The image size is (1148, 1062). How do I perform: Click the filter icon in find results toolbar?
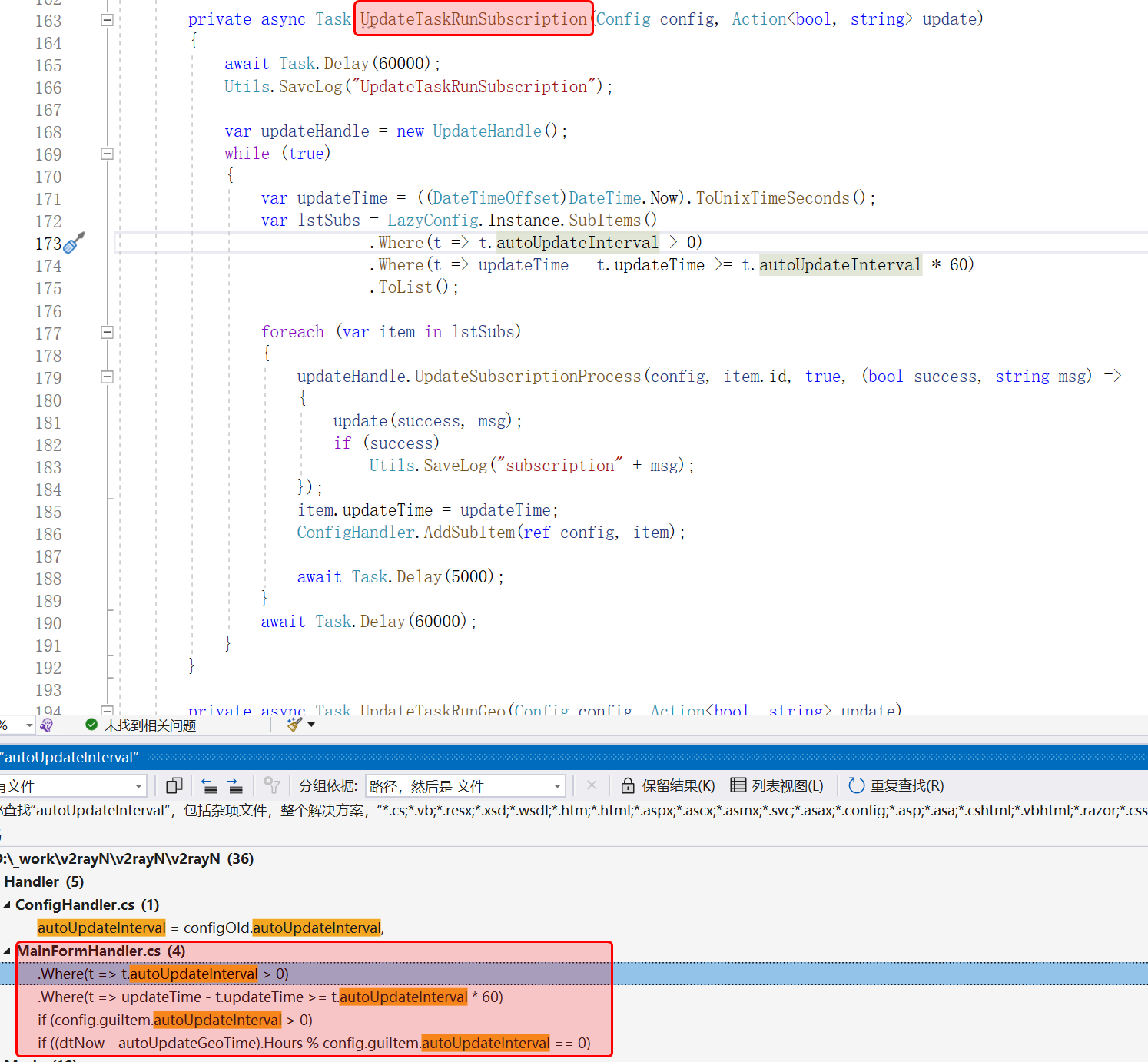click(x=271, y=785)
